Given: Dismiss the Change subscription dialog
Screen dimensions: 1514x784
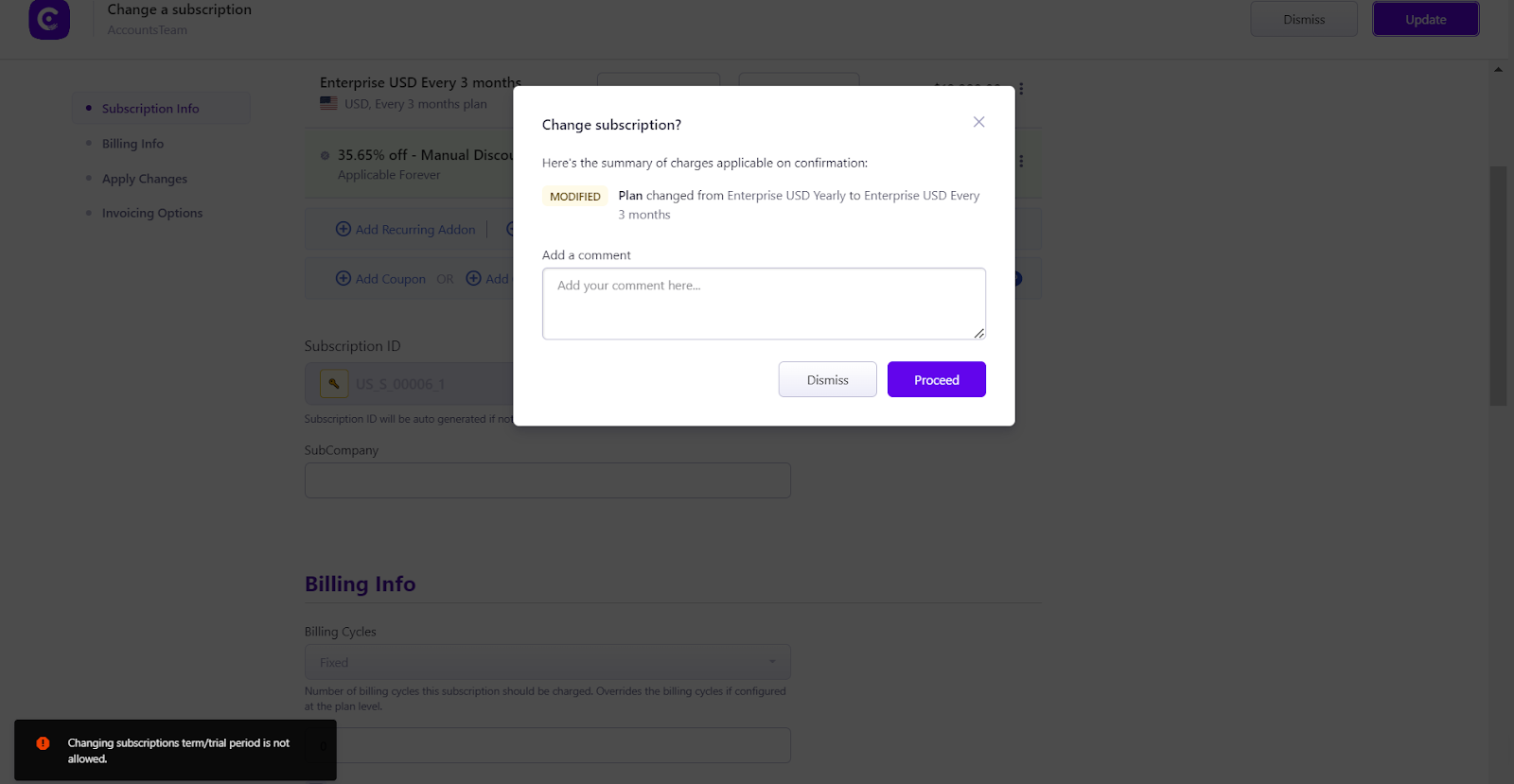Looking at the screenshot, I should pyautogui.click(x=828, y=379).
